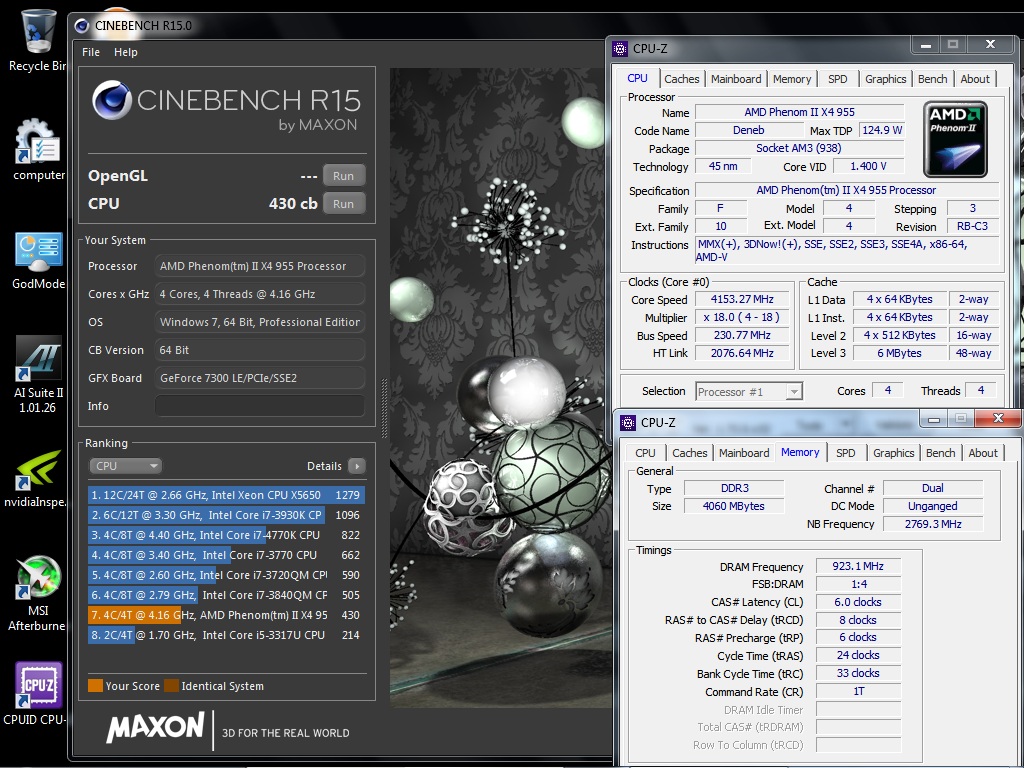The height and width of the screenshot is (768, 1024).
Task: Select ranking row Intel Core i7-3930K
Action: coord(227,515)
